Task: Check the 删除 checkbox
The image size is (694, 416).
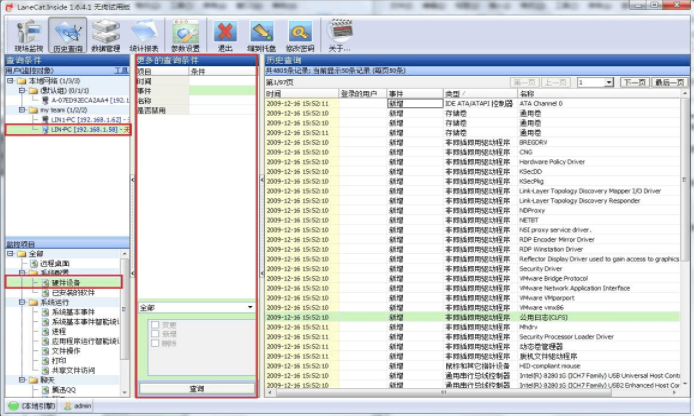Action: tap(154, 342)
